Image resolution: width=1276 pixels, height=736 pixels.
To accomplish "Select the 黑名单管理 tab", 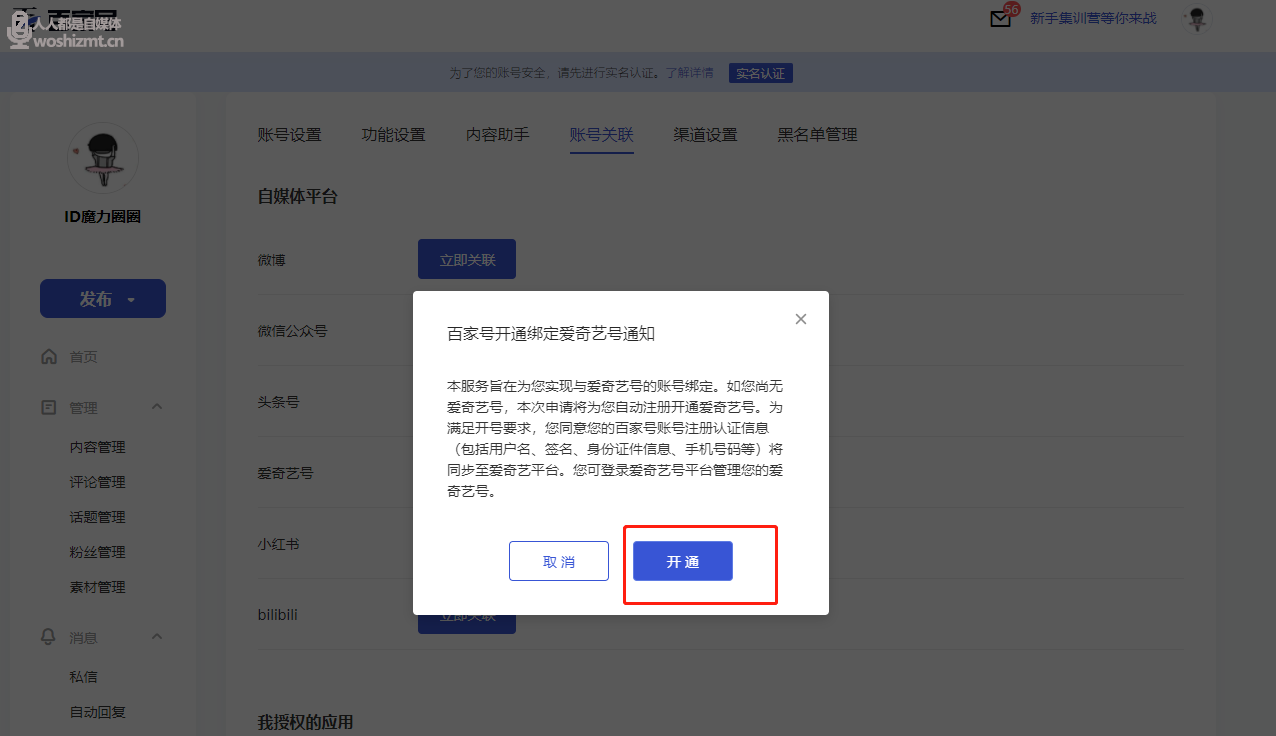I will 817,135.
